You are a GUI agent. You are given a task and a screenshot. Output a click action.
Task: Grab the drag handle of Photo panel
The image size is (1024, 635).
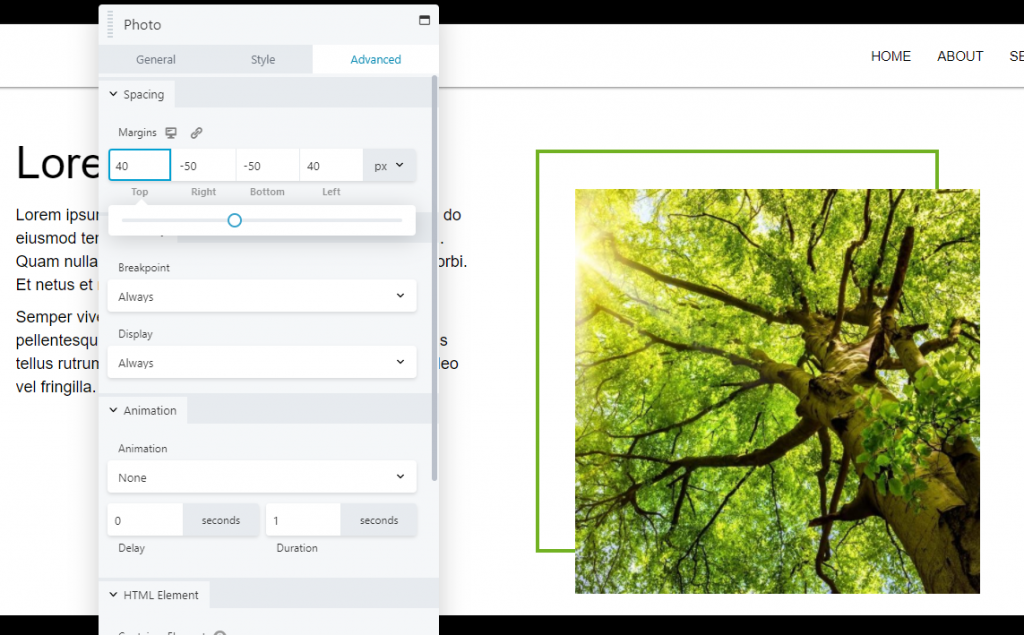110,24
